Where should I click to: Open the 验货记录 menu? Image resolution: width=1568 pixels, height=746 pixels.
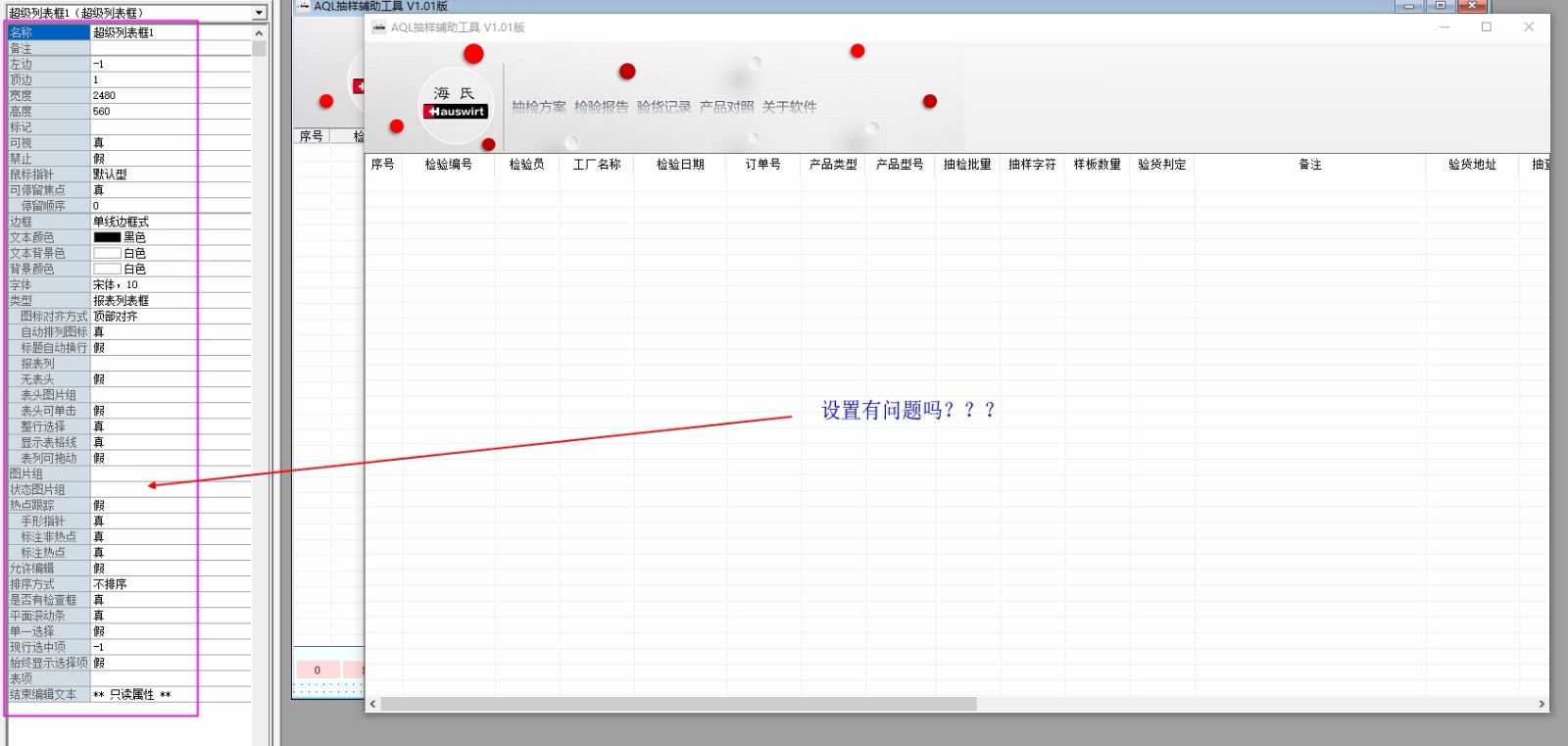pyautogui.click(x=663, y=107)
